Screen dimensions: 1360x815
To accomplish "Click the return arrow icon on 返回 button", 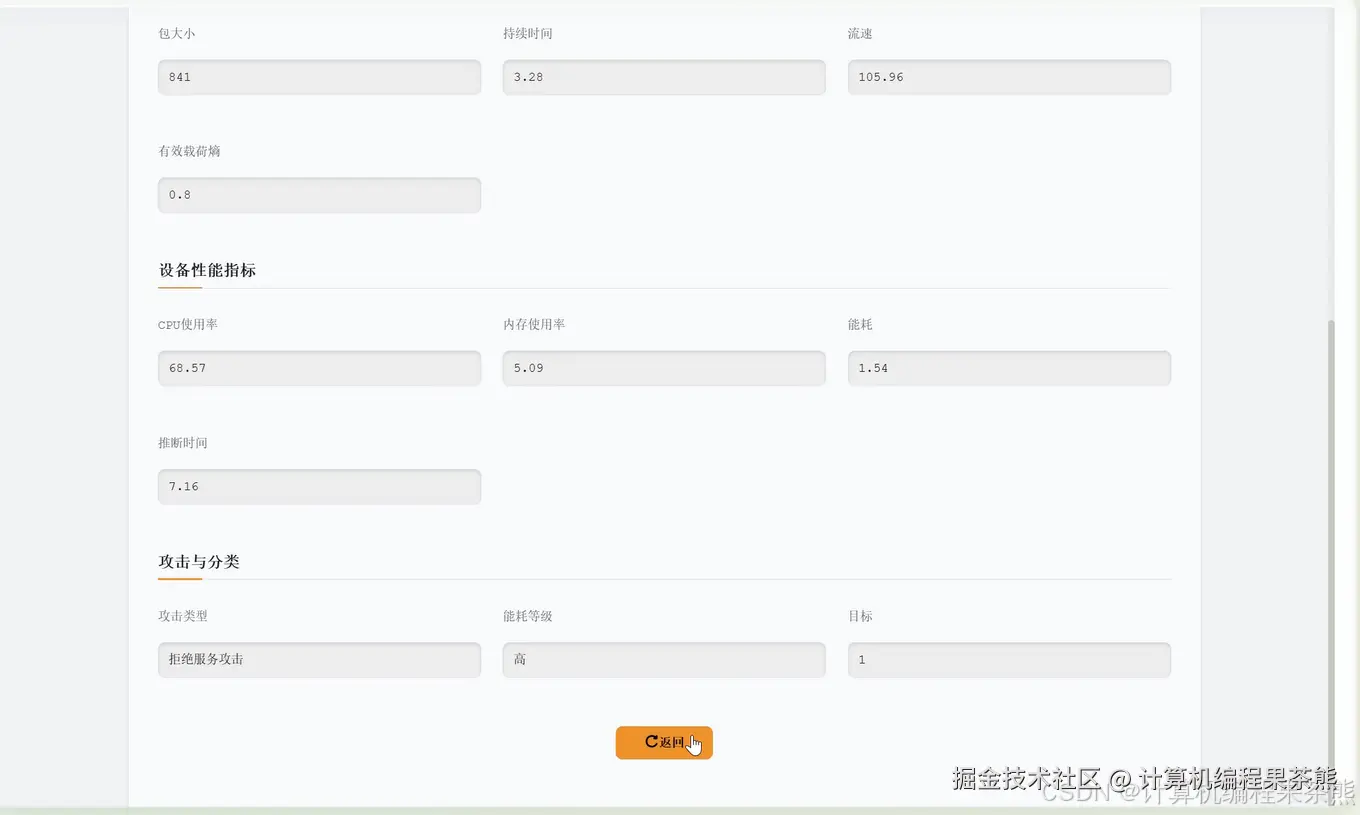I will [650, 742].
